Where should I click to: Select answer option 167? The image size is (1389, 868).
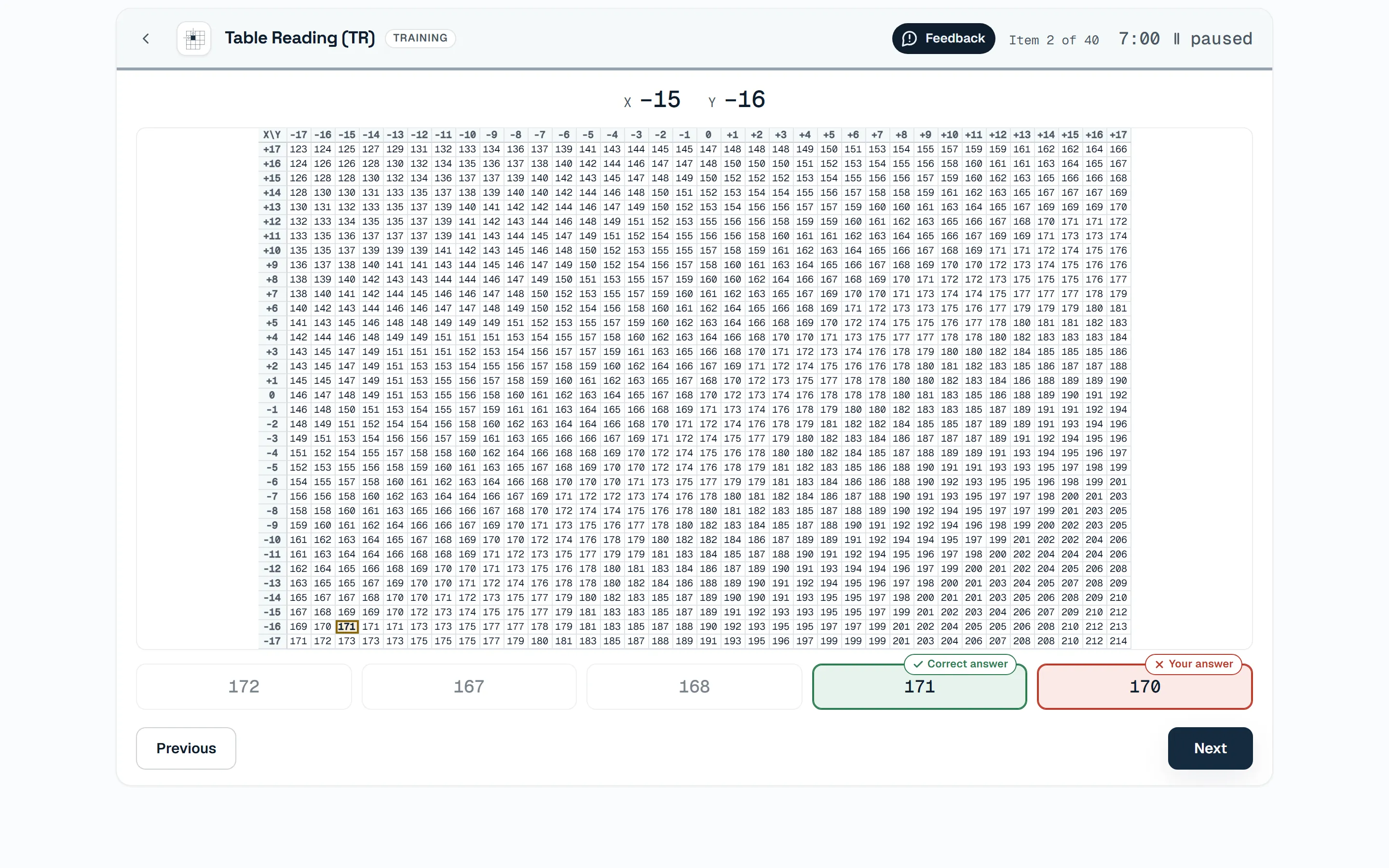pos(469,687)
